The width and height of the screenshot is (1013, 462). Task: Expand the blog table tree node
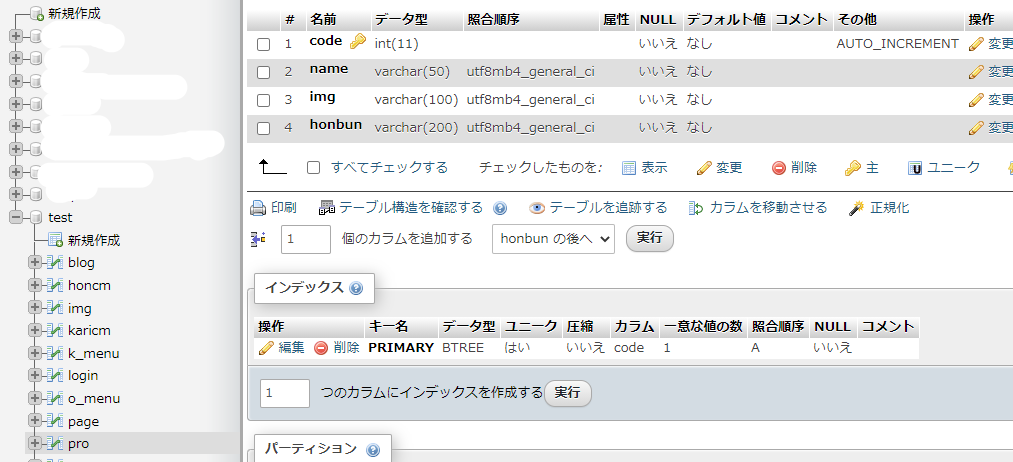pos(35,262)
